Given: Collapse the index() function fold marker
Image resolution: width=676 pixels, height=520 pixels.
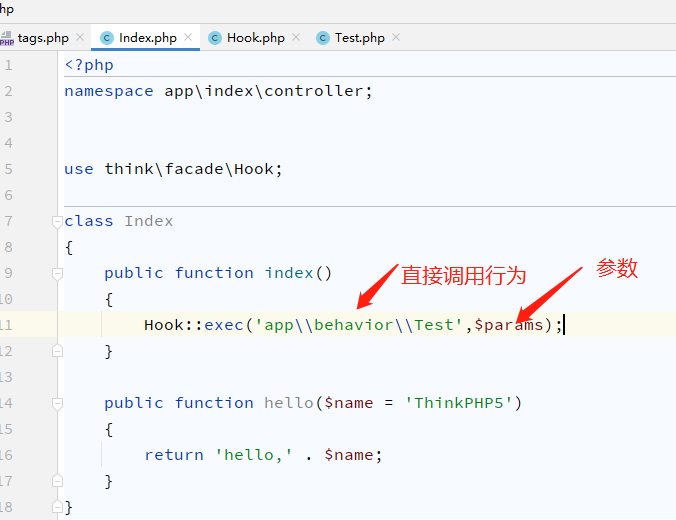Looking at the screenshot, I should click(57, 273).
